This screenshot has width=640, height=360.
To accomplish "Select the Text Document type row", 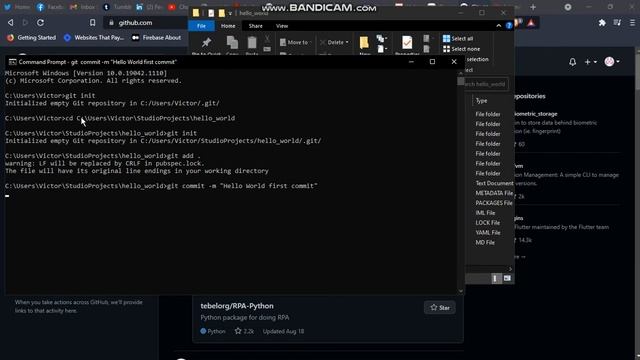I will (x=494, y=183).
